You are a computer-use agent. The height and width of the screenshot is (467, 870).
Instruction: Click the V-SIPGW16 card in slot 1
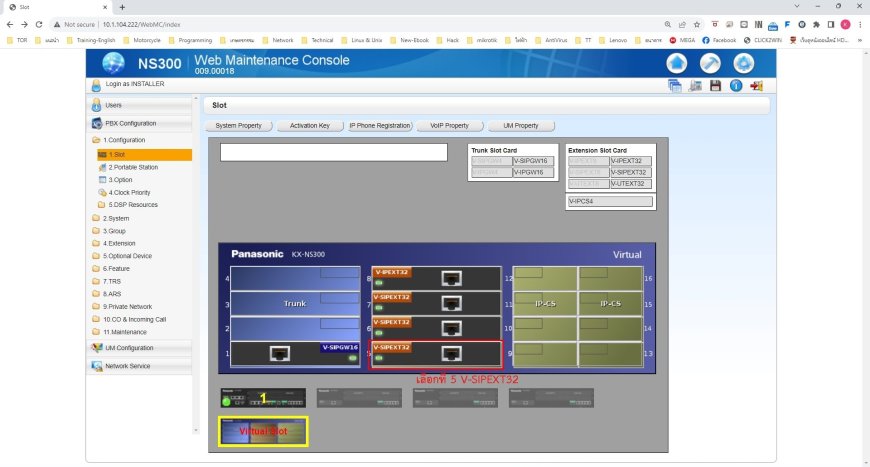(295, 354)
